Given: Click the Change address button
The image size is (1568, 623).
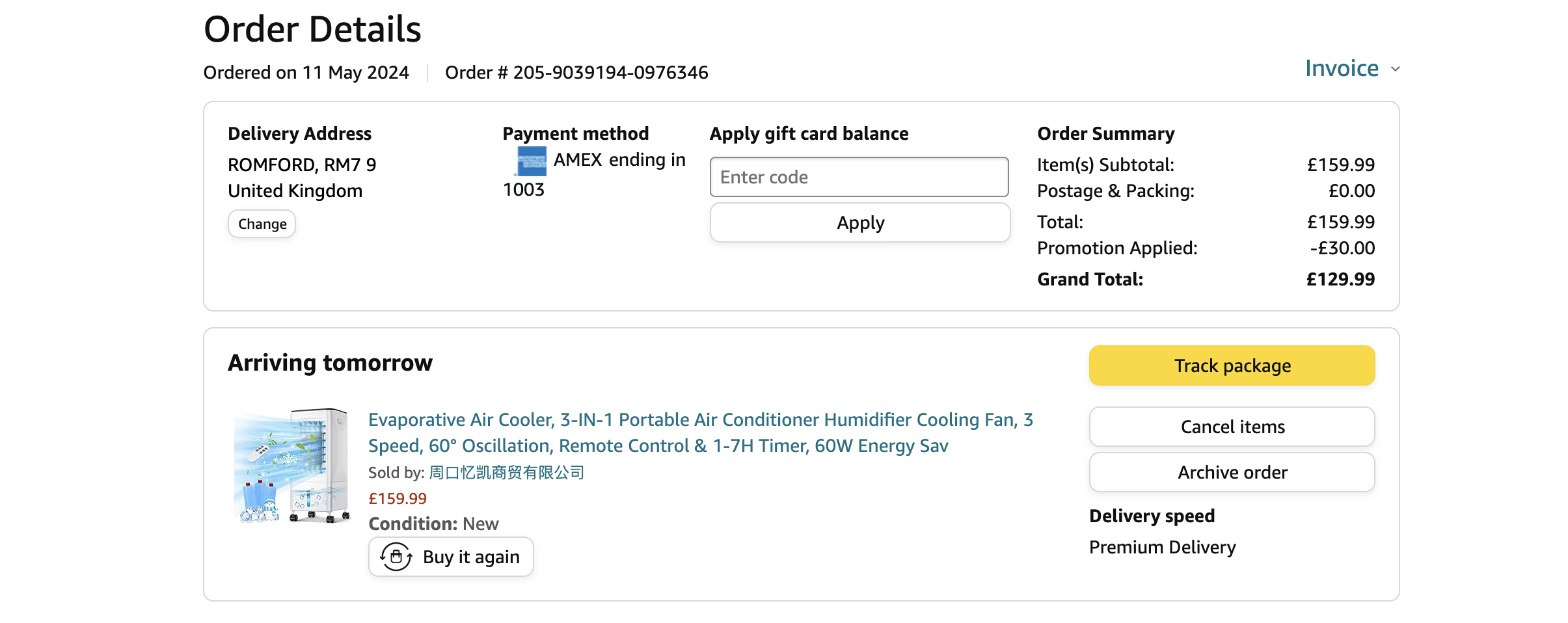Looking at the screenshot, I should pyautogui.click(x=262, y=224).
